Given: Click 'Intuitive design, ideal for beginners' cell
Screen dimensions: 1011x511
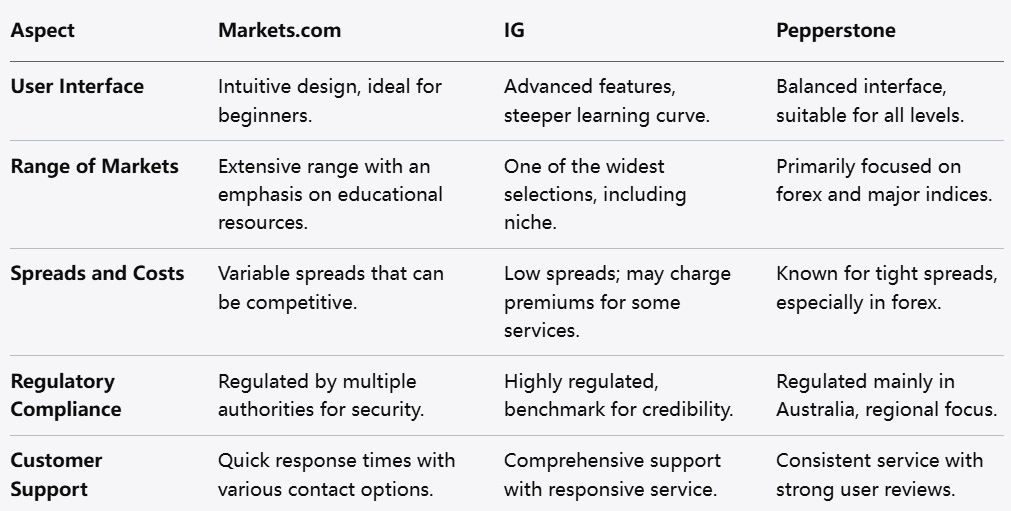Looking at the screenshot, I should coord(330,100).
